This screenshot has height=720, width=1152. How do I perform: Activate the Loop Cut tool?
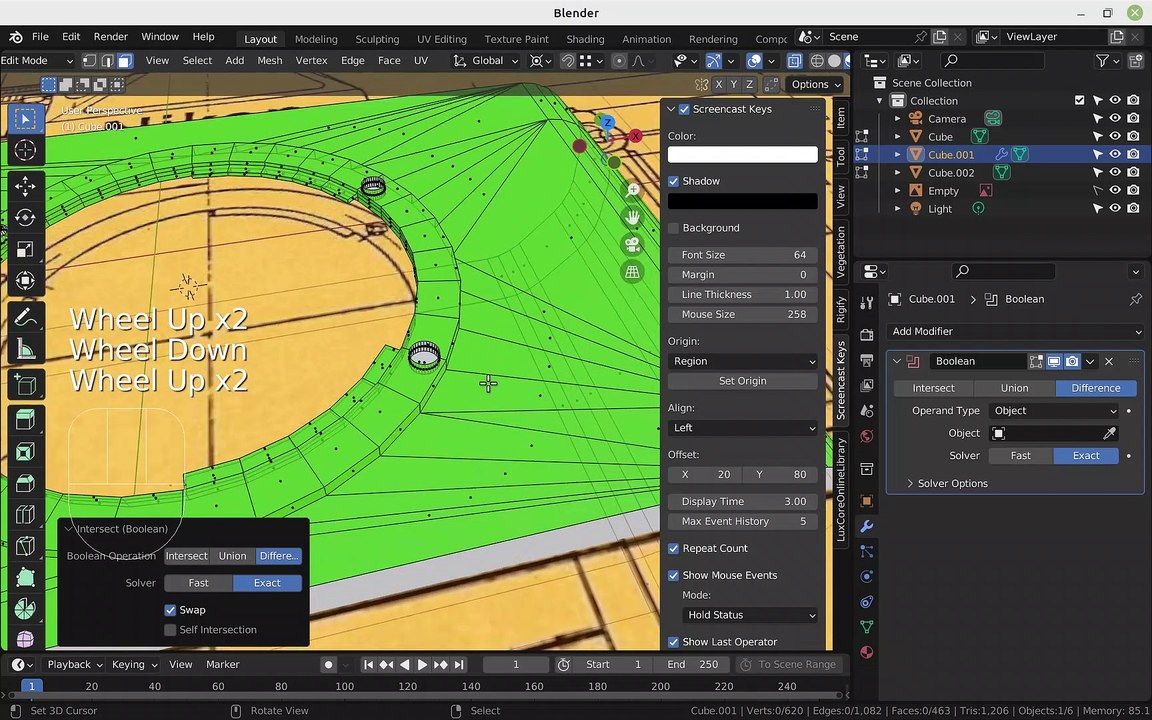25,514
